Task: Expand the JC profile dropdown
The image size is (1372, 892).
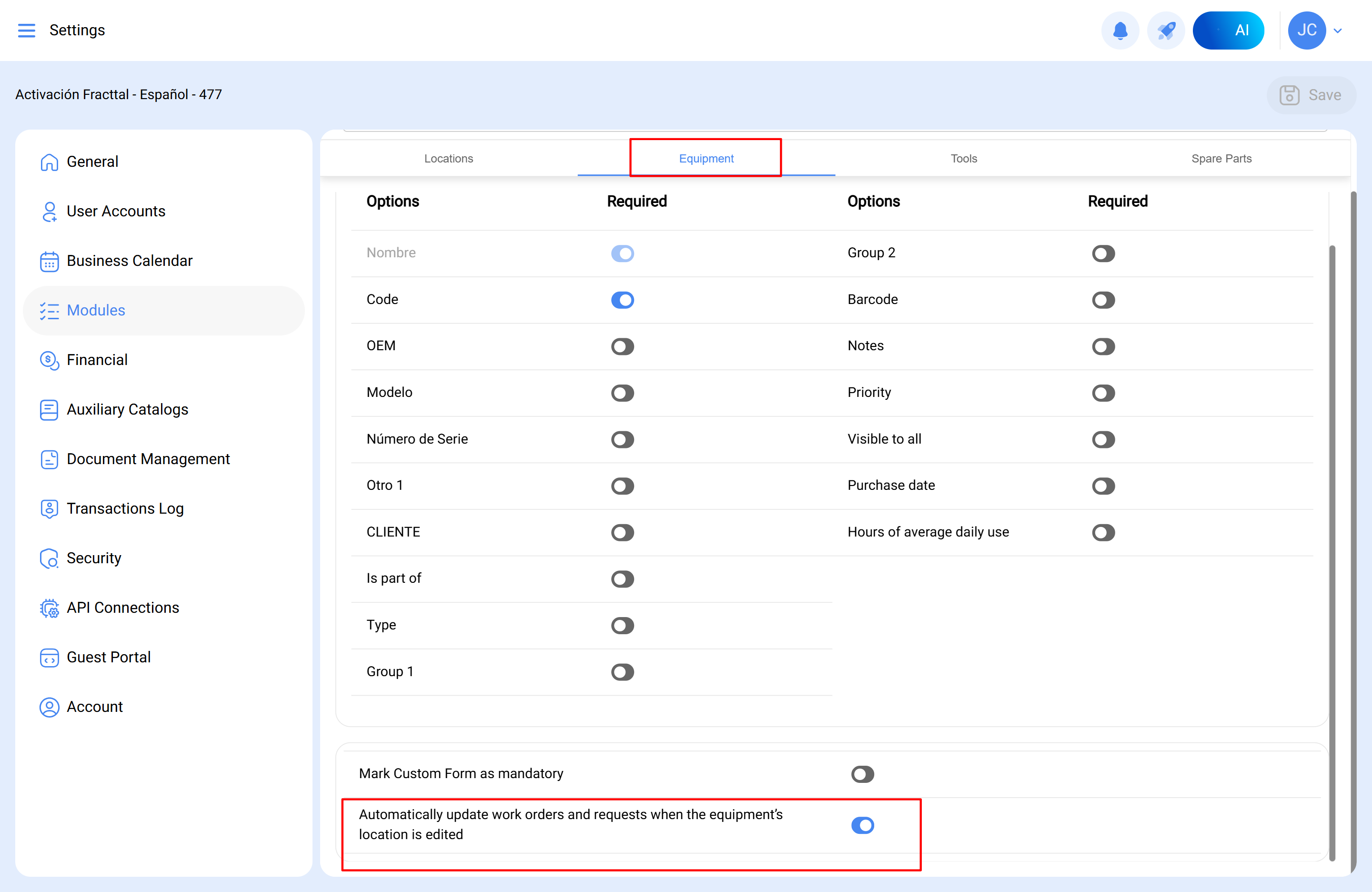Action: click(1337, 30)
